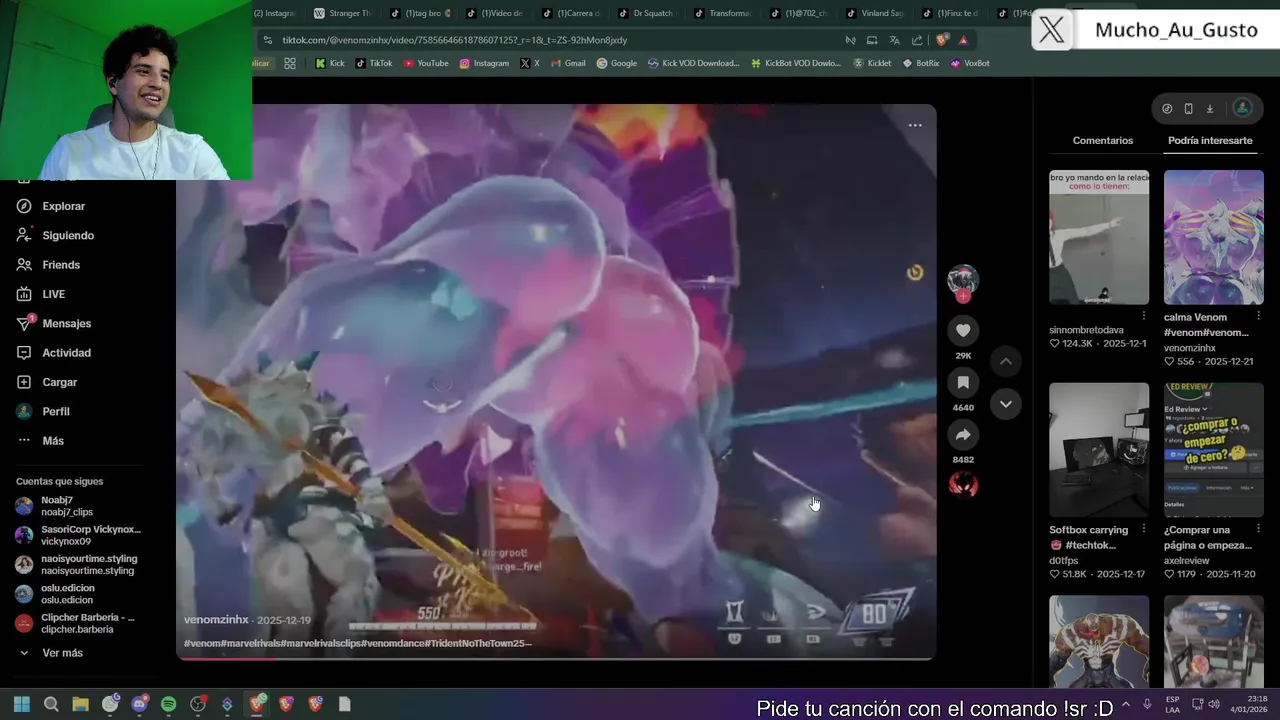The image size is (1280, 720).
Task: Open Windows taskbar search
Action: point(51,704)
